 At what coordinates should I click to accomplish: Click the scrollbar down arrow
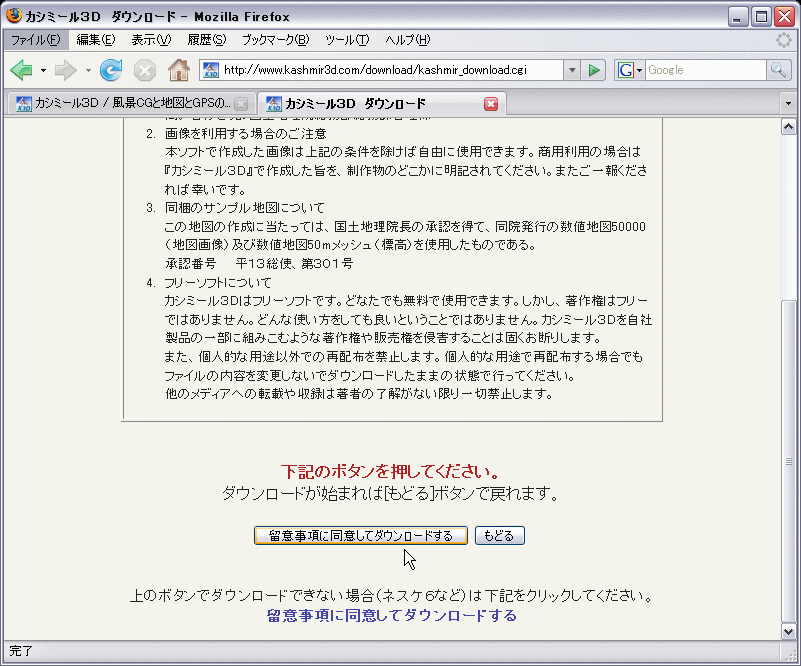pos(788,631)
